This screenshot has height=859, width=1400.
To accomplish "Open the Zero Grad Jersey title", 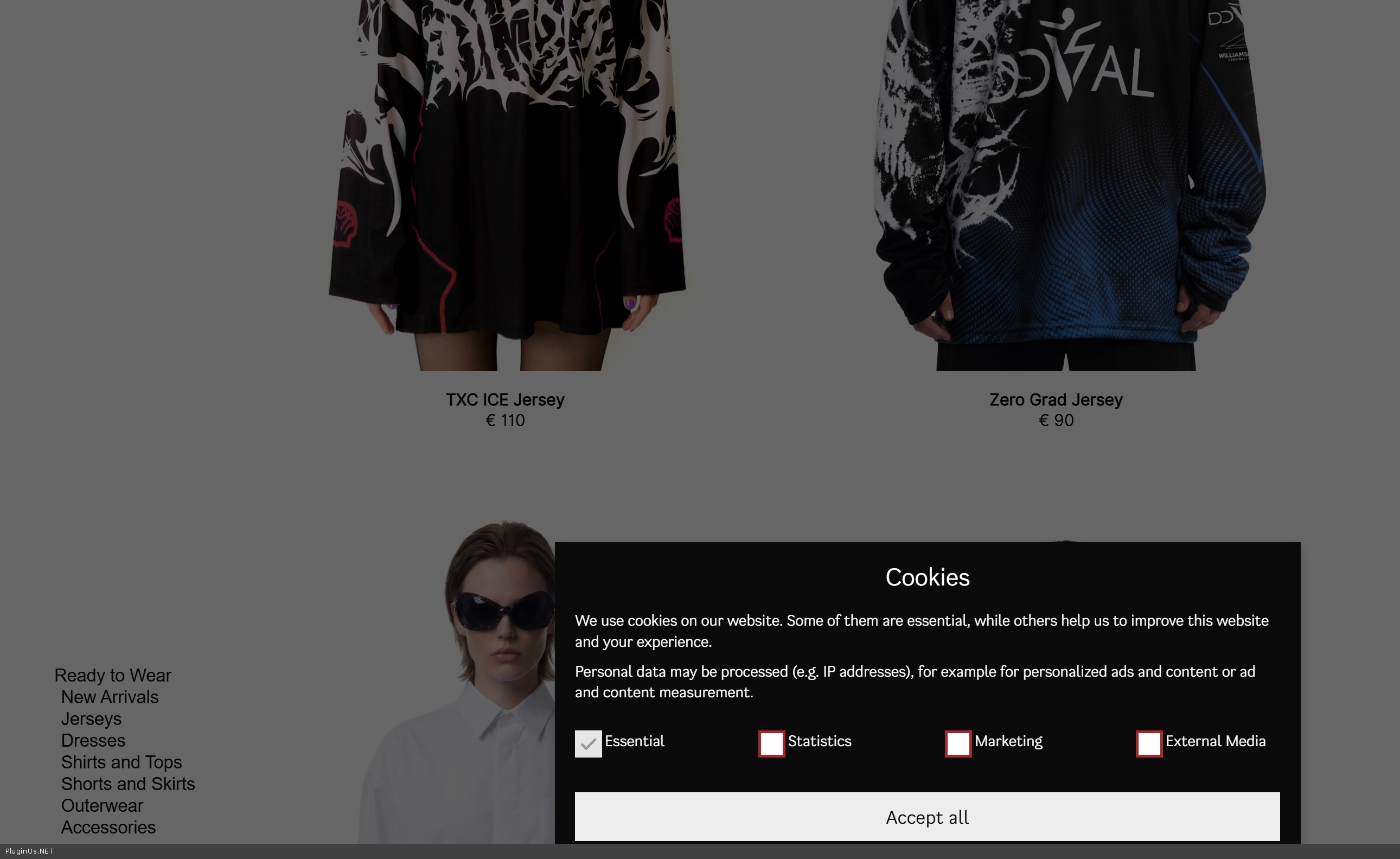I will tap(1056, 399).
